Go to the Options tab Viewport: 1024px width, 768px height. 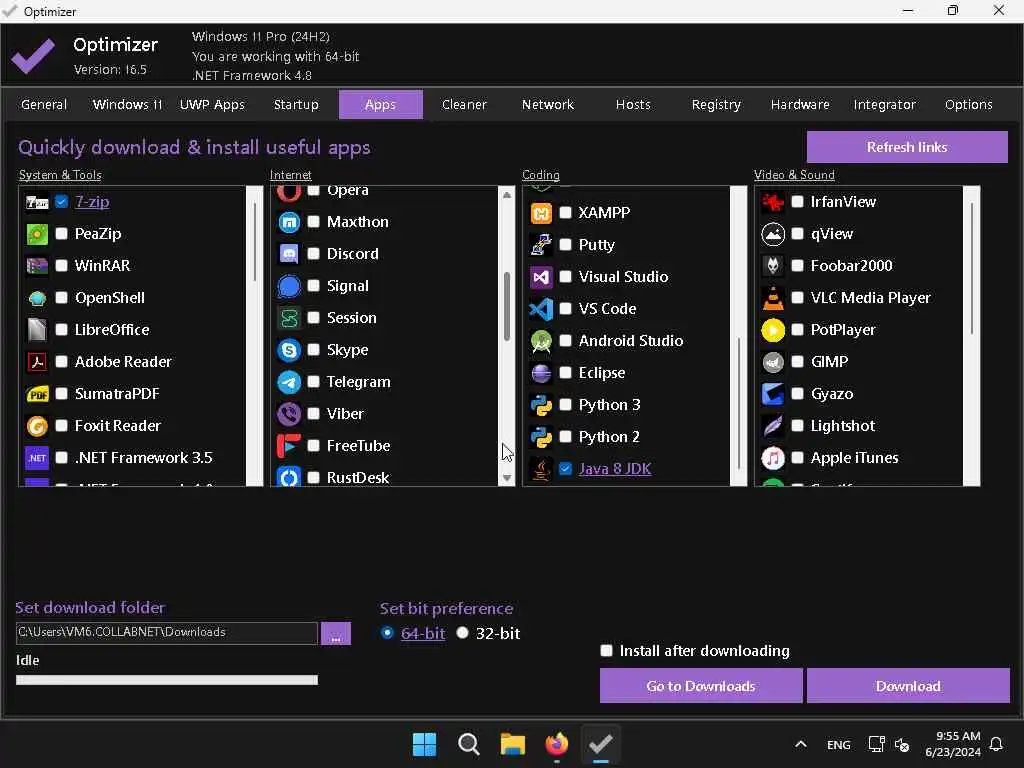968,104
